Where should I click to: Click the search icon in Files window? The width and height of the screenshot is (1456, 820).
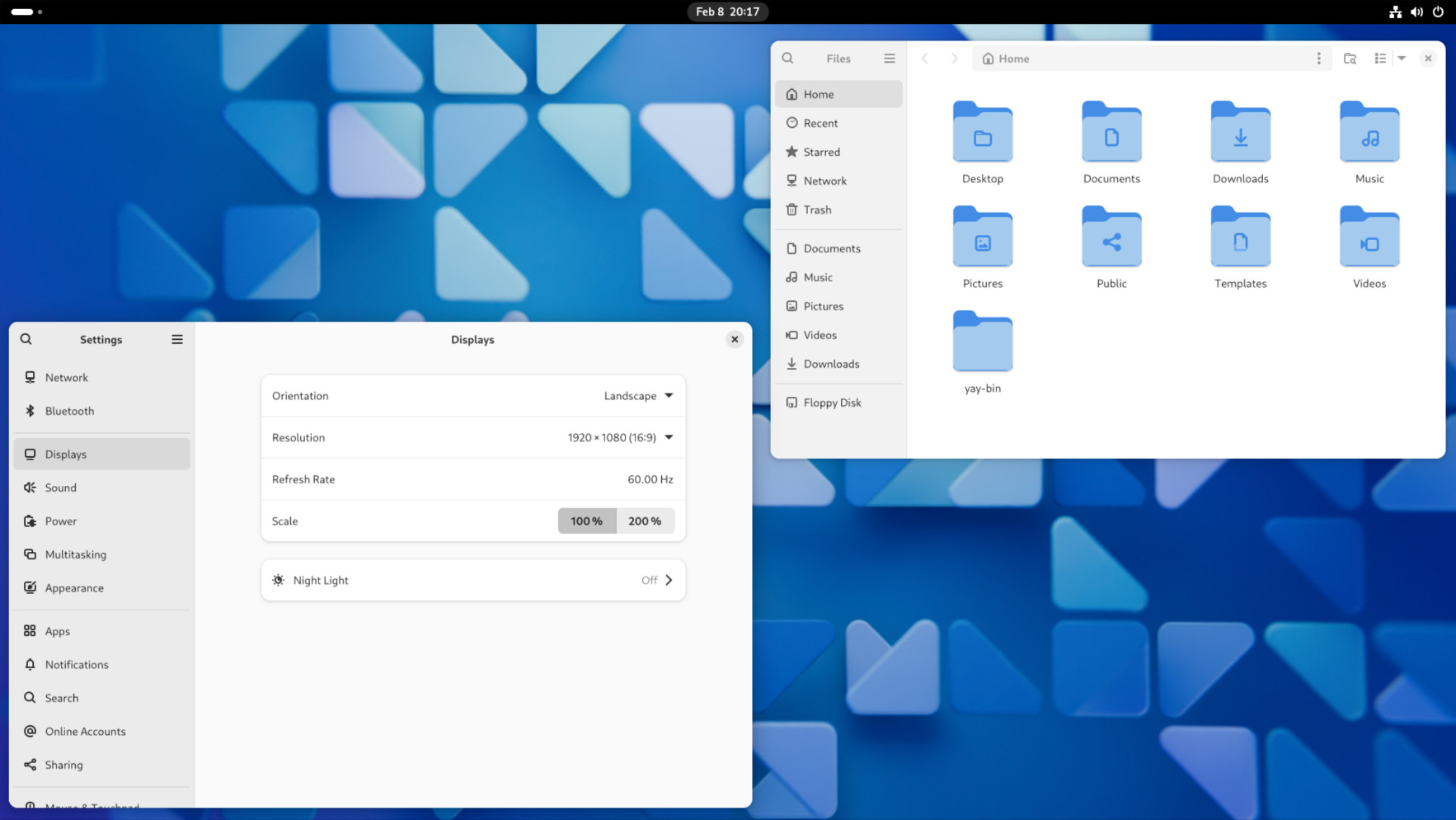[x=787, y=59]
